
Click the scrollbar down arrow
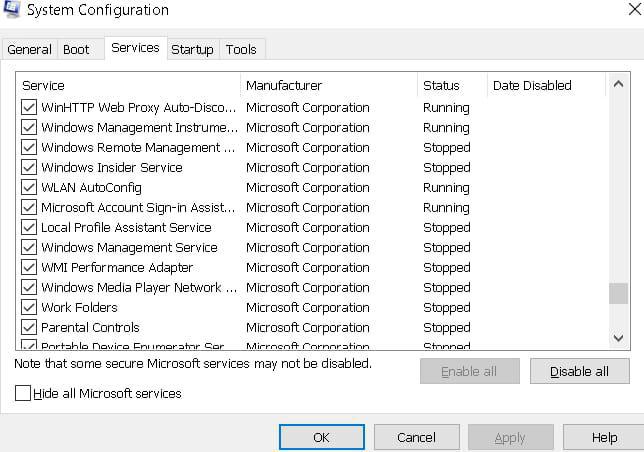click(x=619, y=339)
